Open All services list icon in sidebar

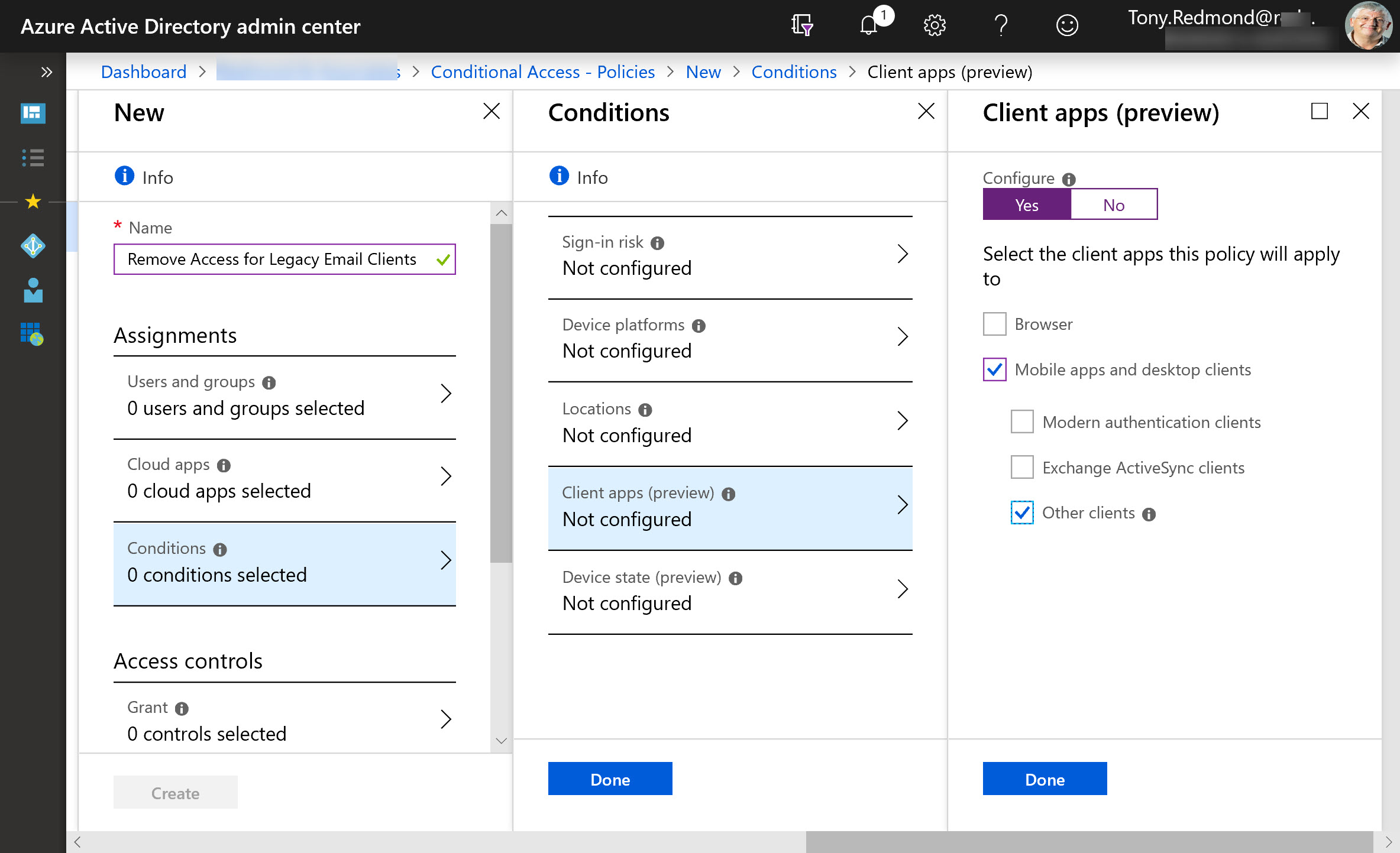tap(33, 158)
